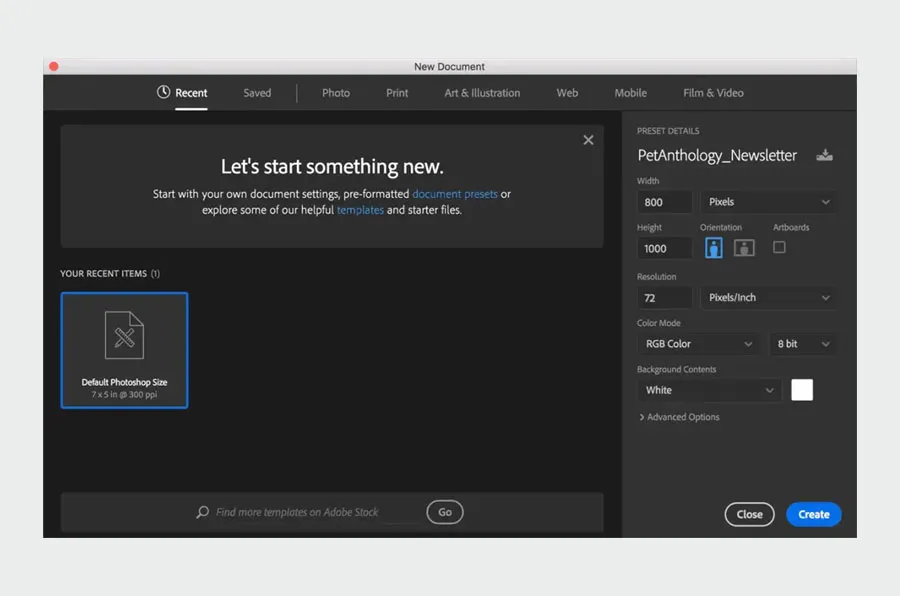Viewport: 900px width, 596px height.
Task: Select portrait orientation icon
Action: (x=713, y=248)
